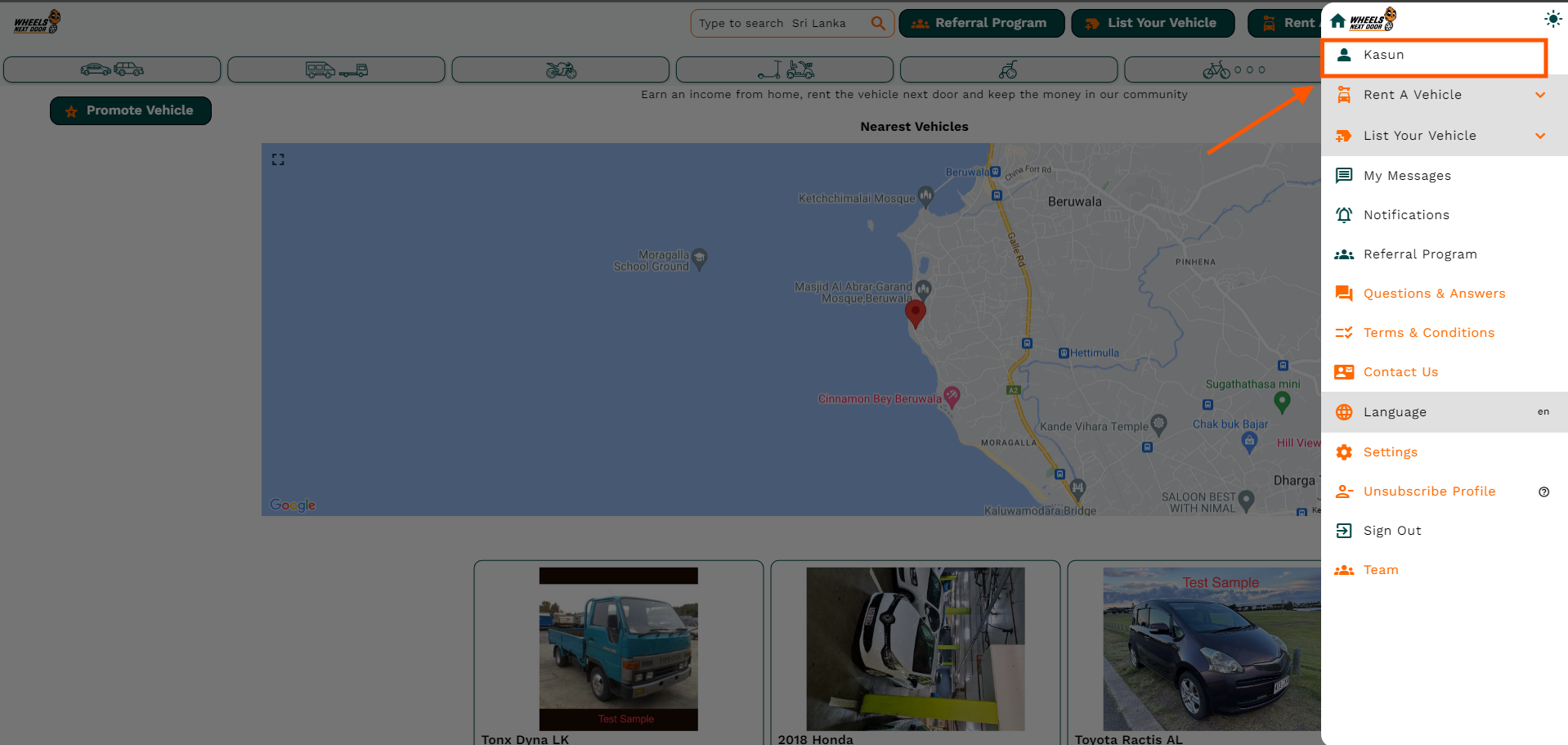Open My Messages from the menu

pos(1407,175)
